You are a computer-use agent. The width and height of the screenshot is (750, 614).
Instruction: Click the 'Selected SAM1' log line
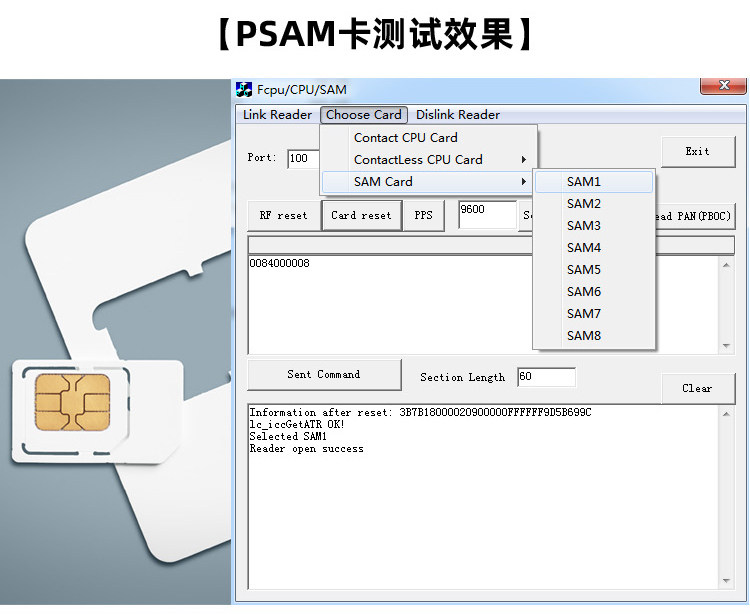288,437
